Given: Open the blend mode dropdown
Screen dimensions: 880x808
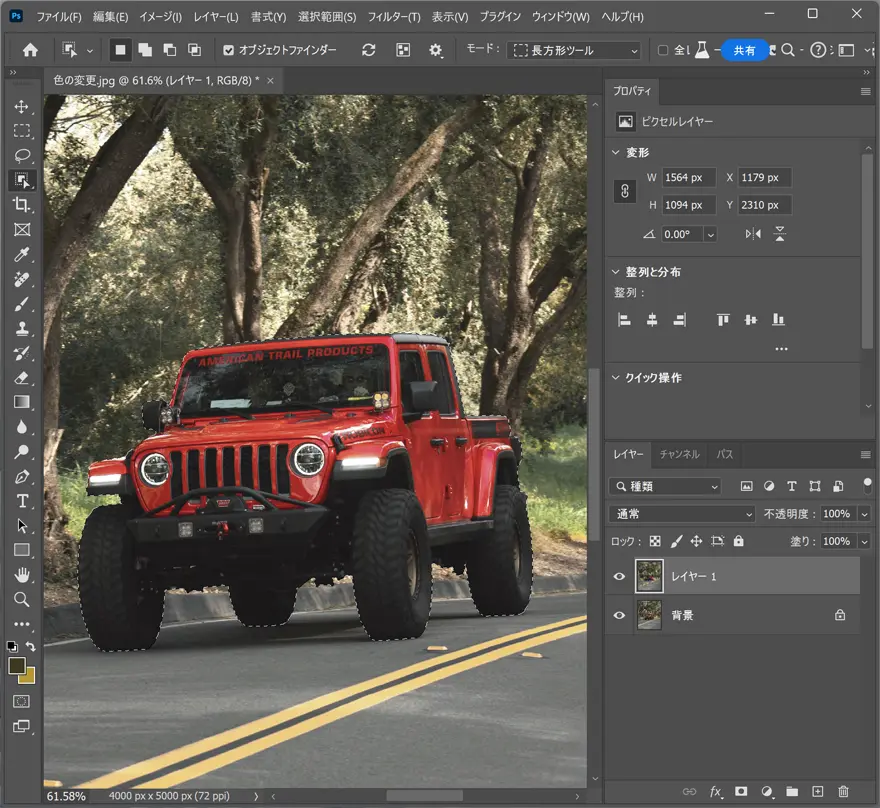Looking at the screenshot, I should coord(682,514).
